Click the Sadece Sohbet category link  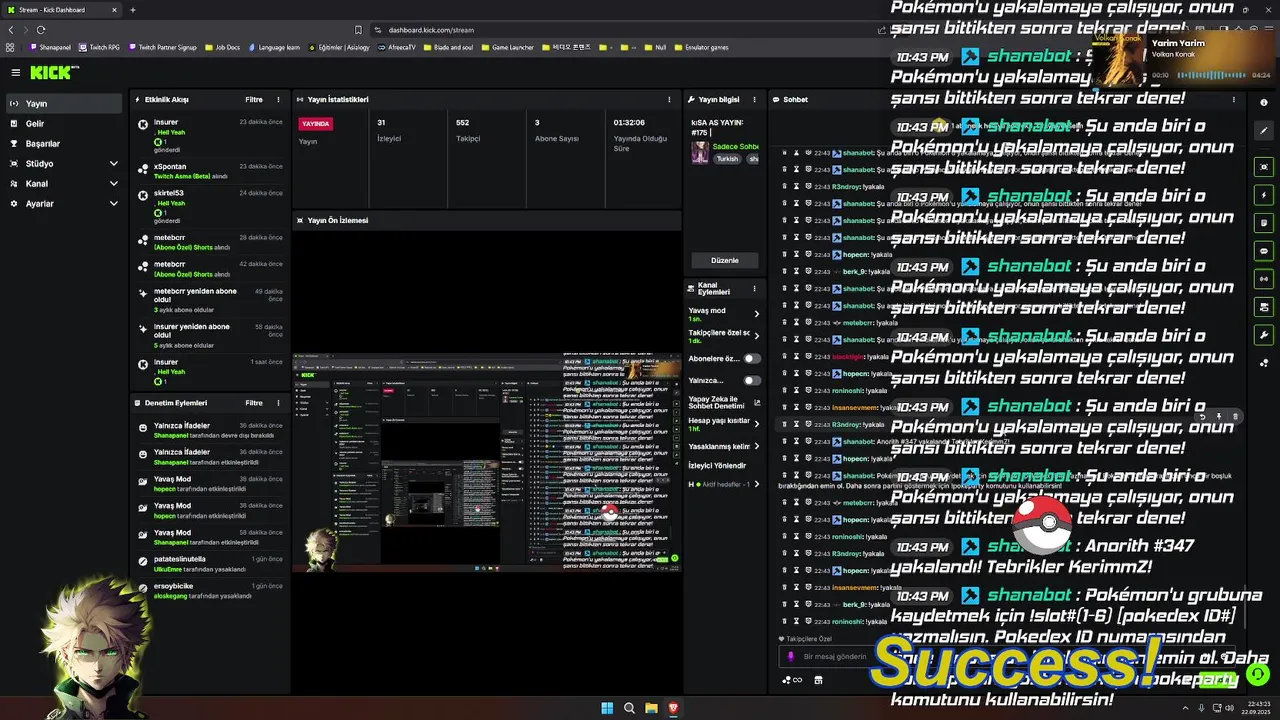coord(735,146)
